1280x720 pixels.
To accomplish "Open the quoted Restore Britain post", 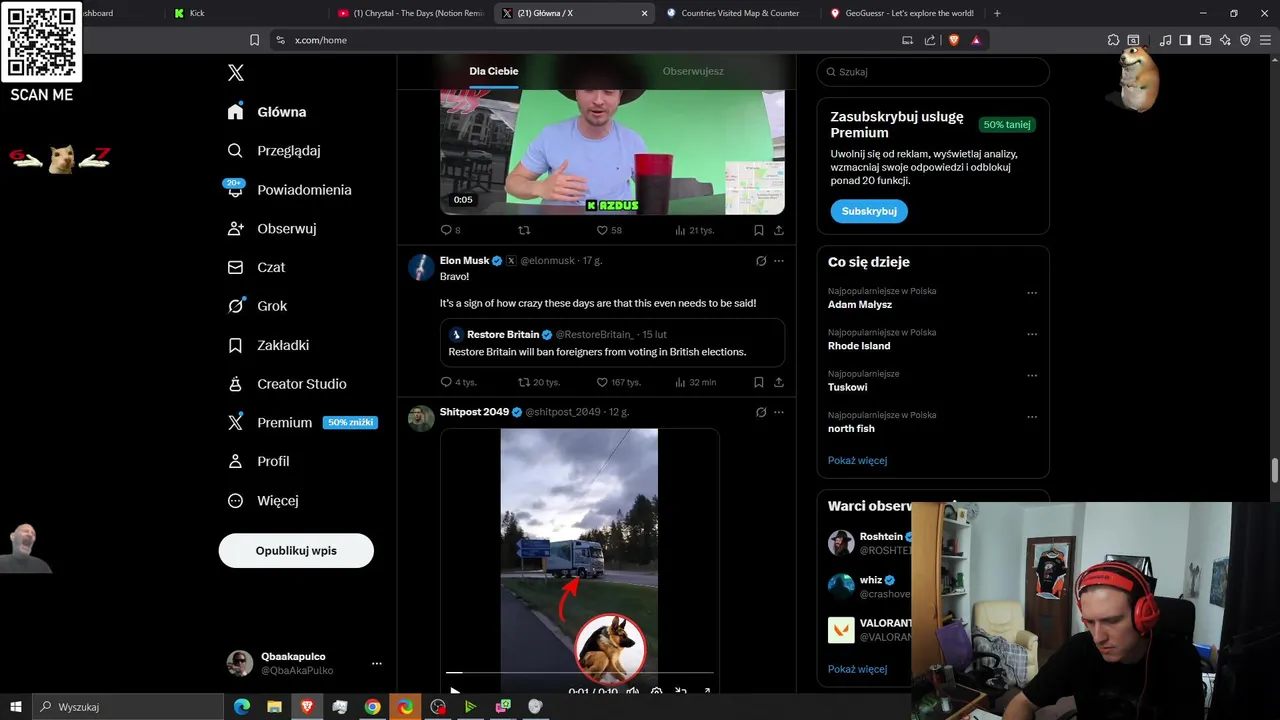I will (x=612, y=343).
